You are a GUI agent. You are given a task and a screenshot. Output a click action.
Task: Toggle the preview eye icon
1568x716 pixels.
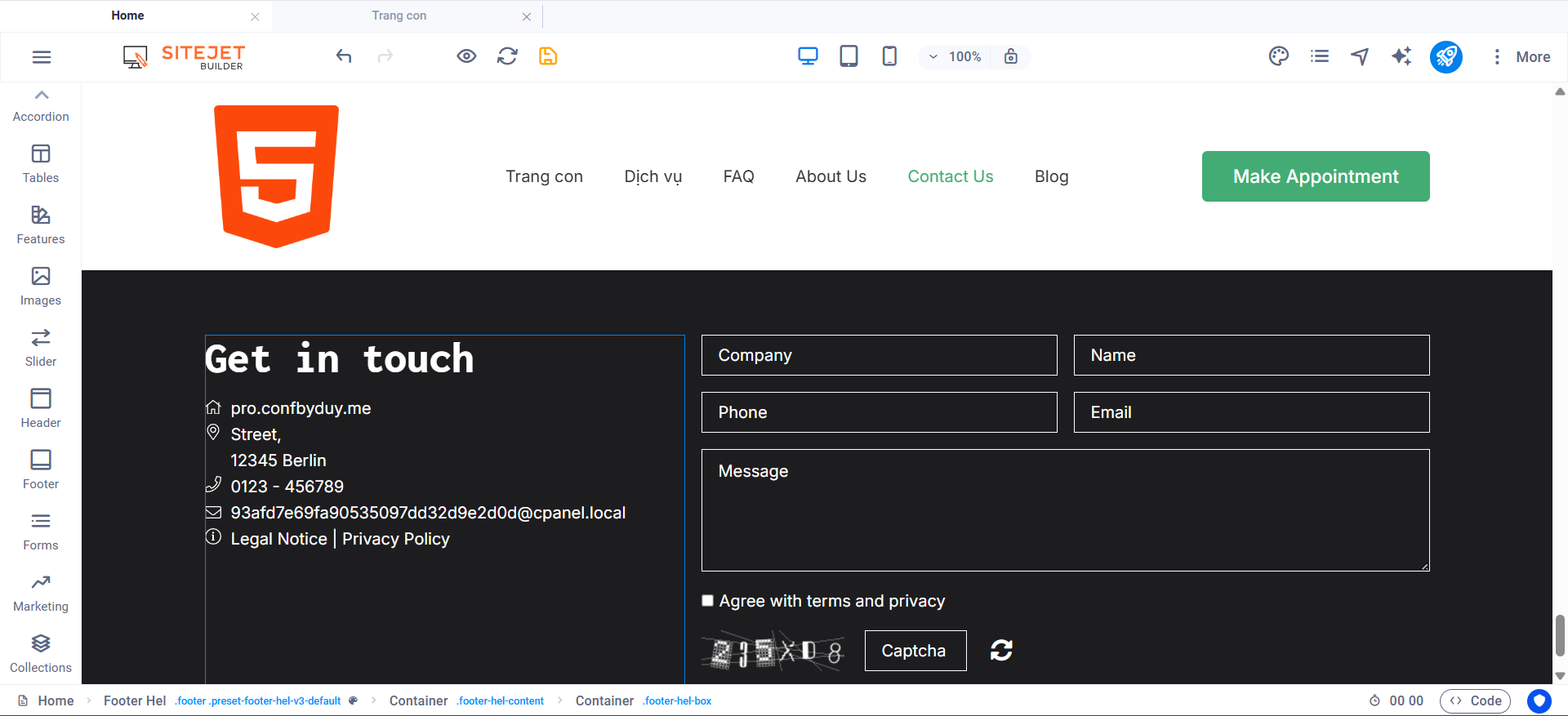(466, 56)
